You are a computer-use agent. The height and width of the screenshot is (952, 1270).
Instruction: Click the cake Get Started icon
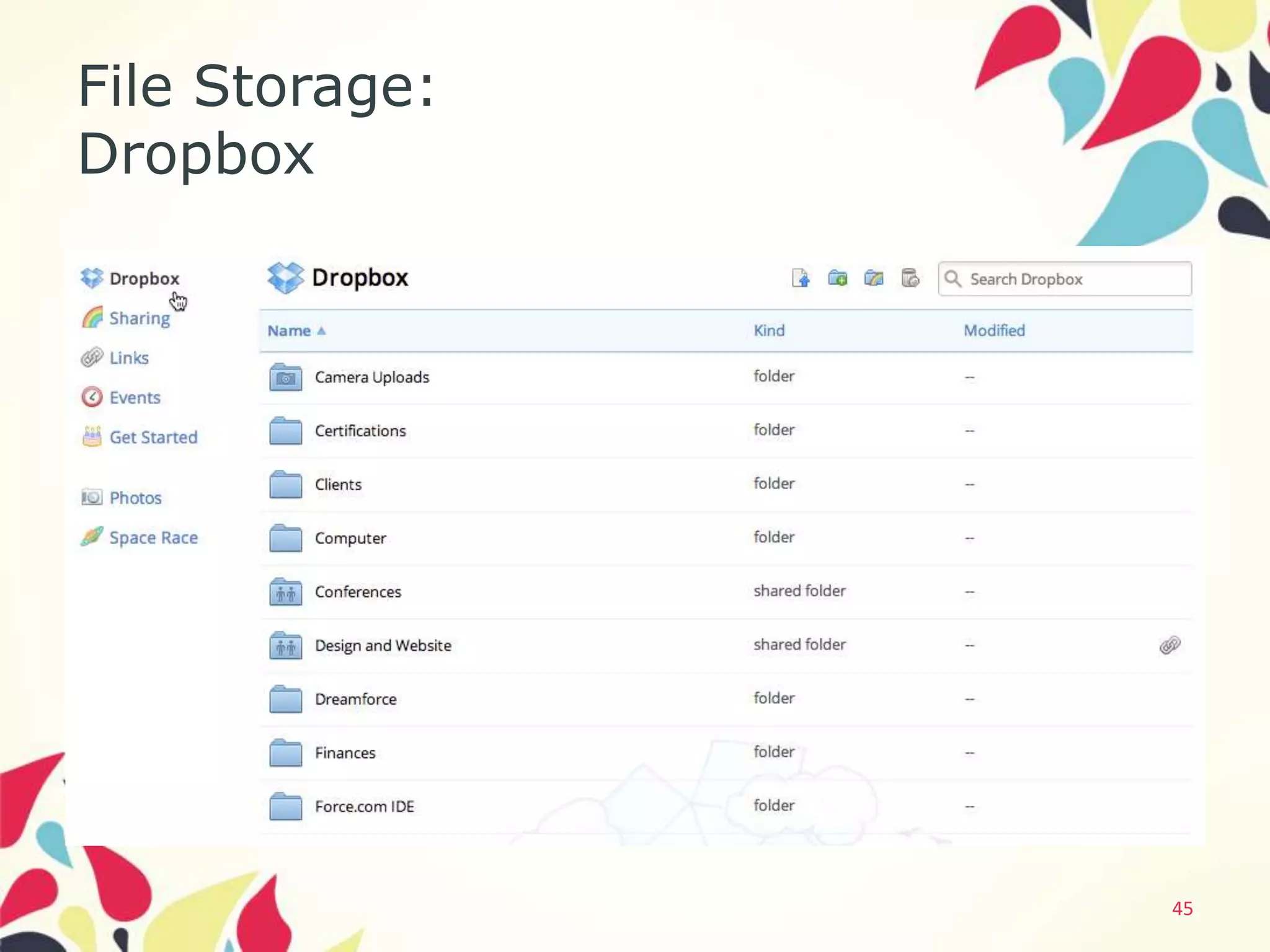pyautogui.click(x=92, y=437)
